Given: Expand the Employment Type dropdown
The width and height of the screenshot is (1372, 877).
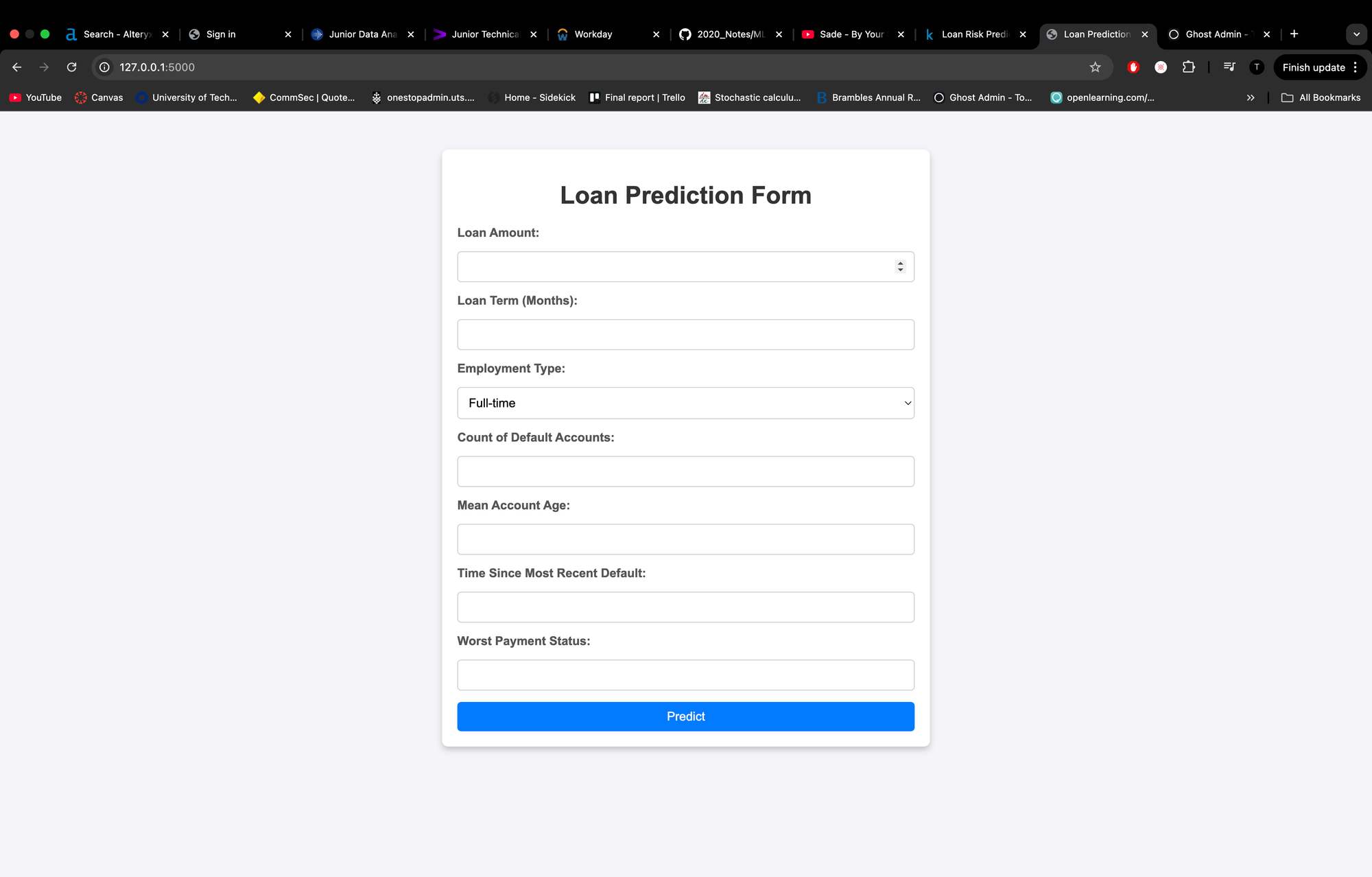Looking at the screenshot, I should coord(685,403).
